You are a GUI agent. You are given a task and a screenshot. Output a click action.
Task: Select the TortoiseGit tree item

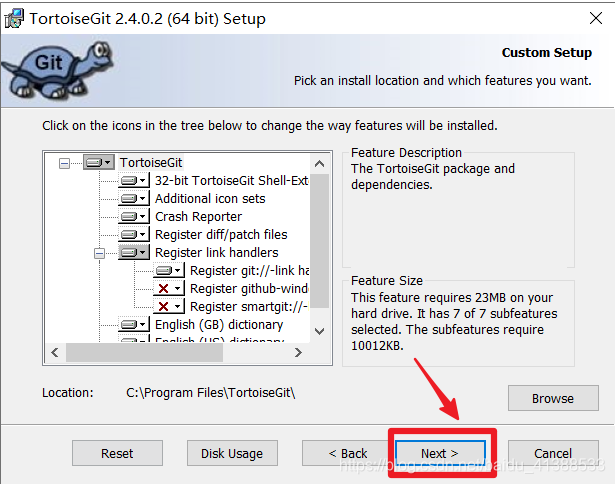[x=151, y=162]
